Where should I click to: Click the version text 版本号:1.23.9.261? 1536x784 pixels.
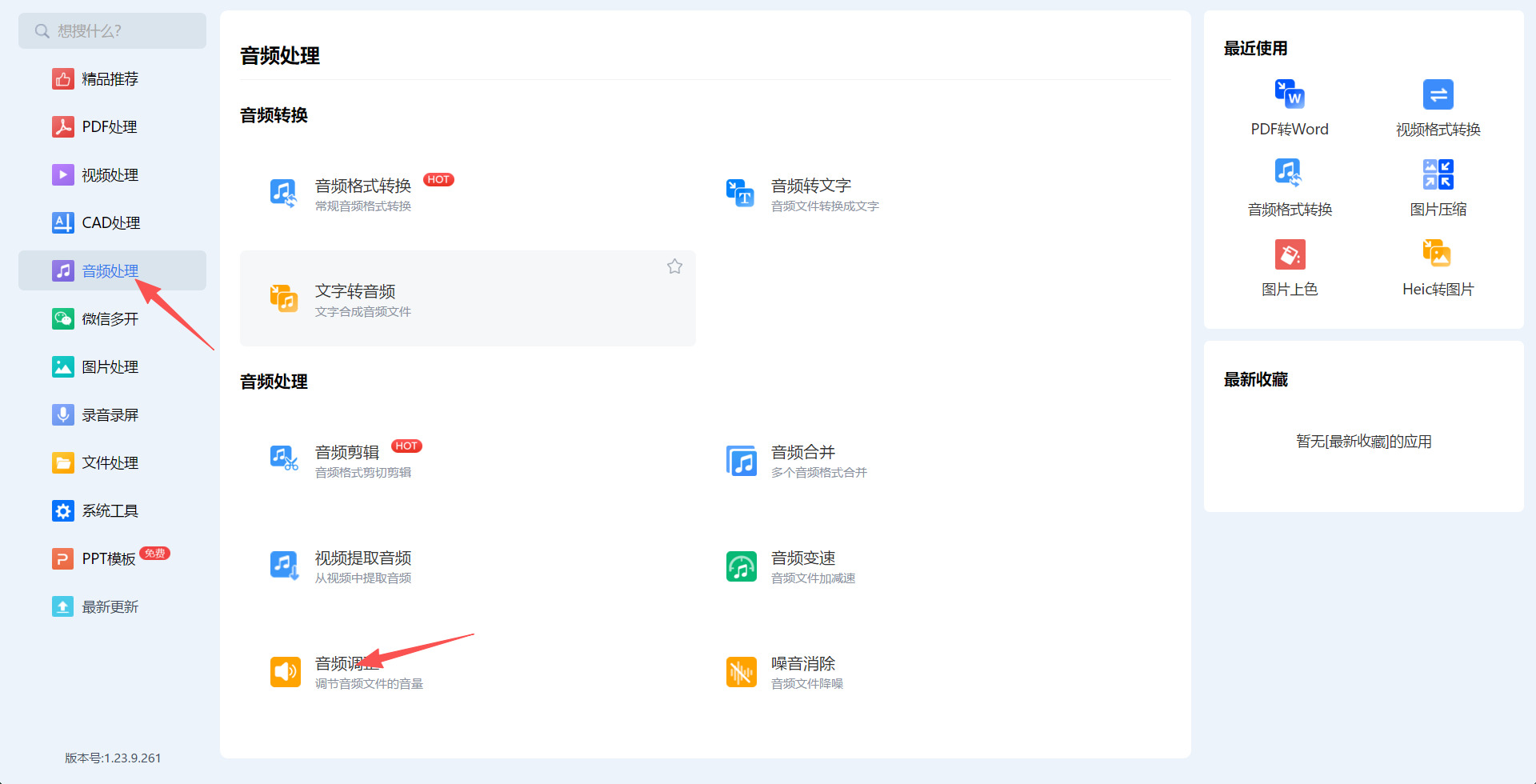pos(113,758)
